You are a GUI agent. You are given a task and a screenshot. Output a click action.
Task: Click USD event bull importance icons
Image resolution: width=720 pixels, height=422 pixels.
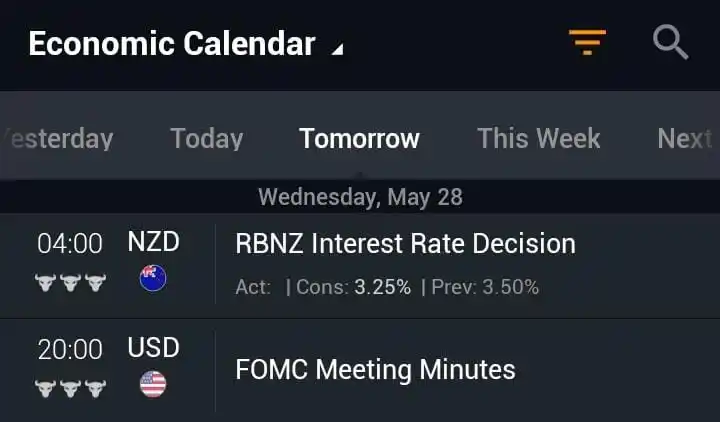[x=70, y=388]
